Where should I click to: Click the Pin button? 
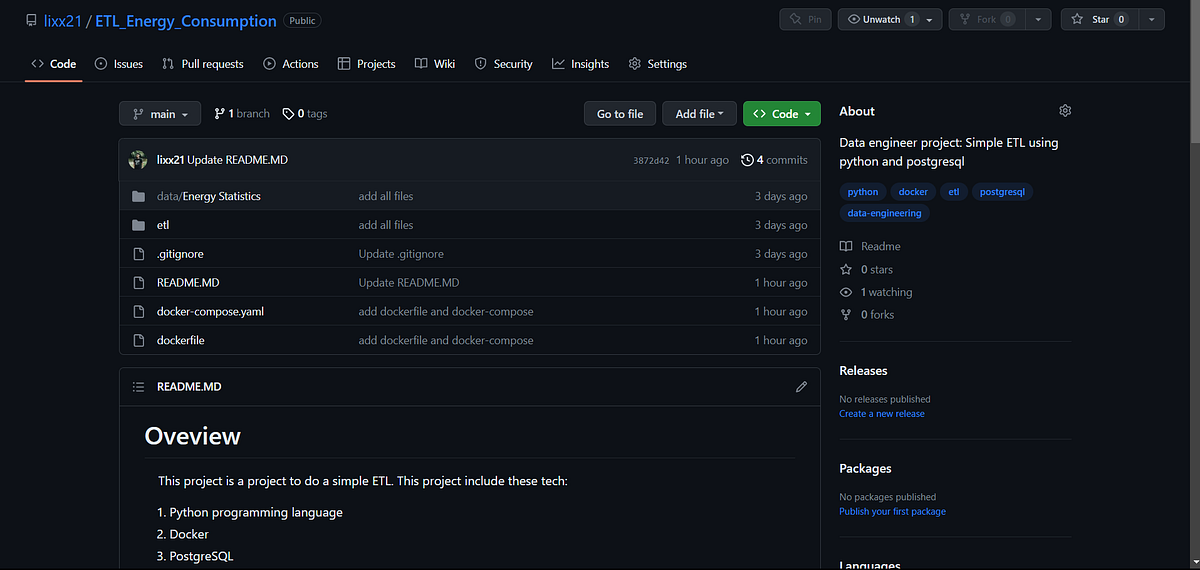click(806, 19)
